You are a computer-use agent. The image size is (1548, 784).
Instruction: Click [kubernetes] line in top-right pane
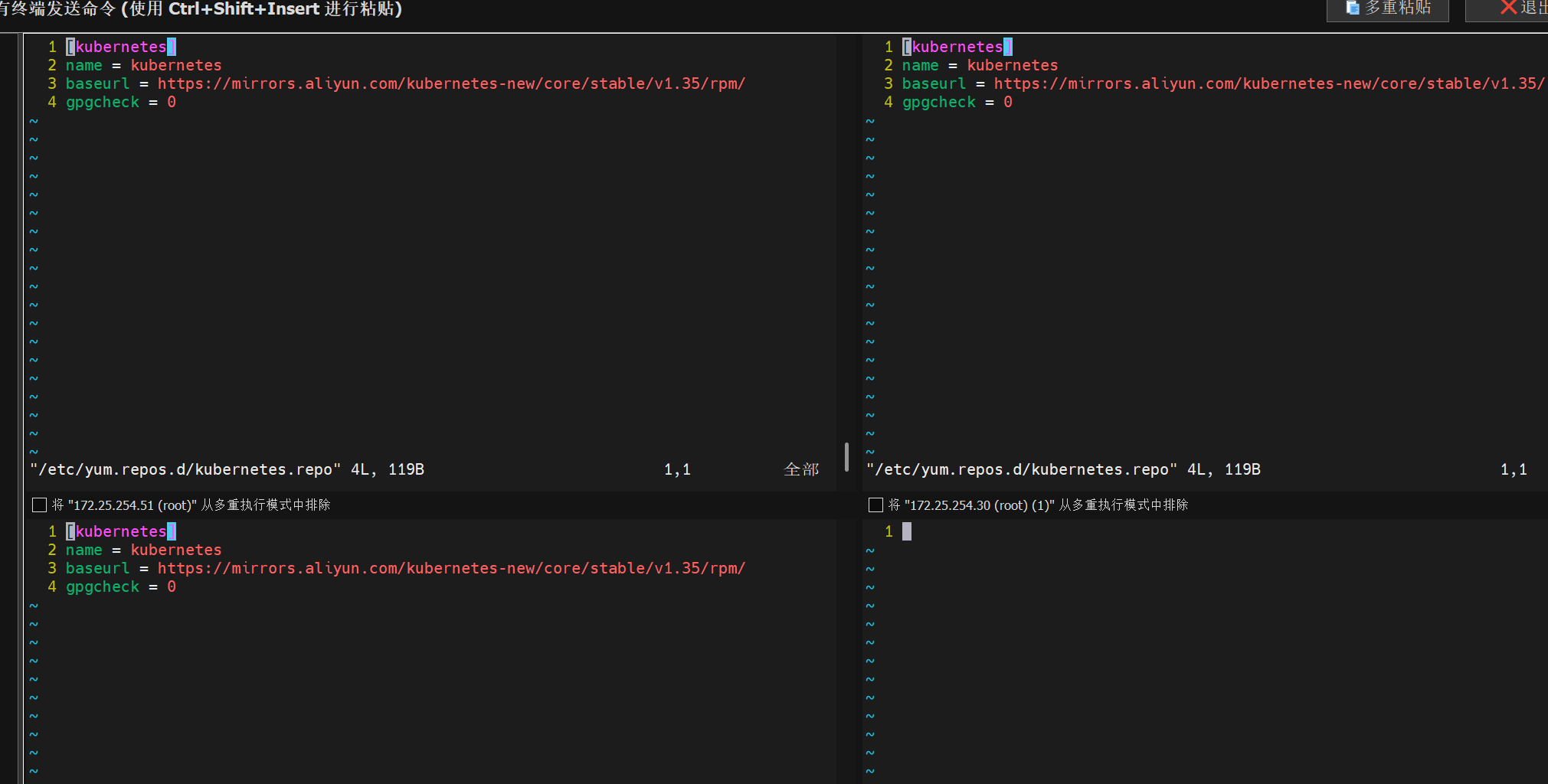pos(957,47)
